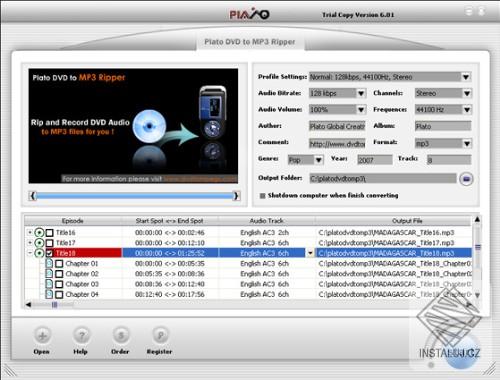Click the MADAGASCAR_Title16.mp3 output path
500x380 pixels.
[x=386, y=232]
